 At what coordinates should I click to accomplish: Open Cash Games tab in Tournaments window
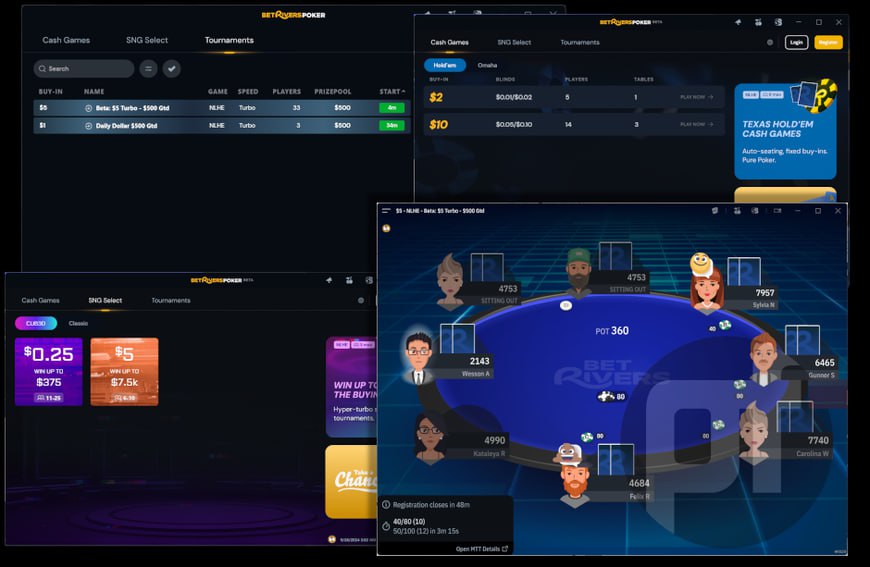66,40
